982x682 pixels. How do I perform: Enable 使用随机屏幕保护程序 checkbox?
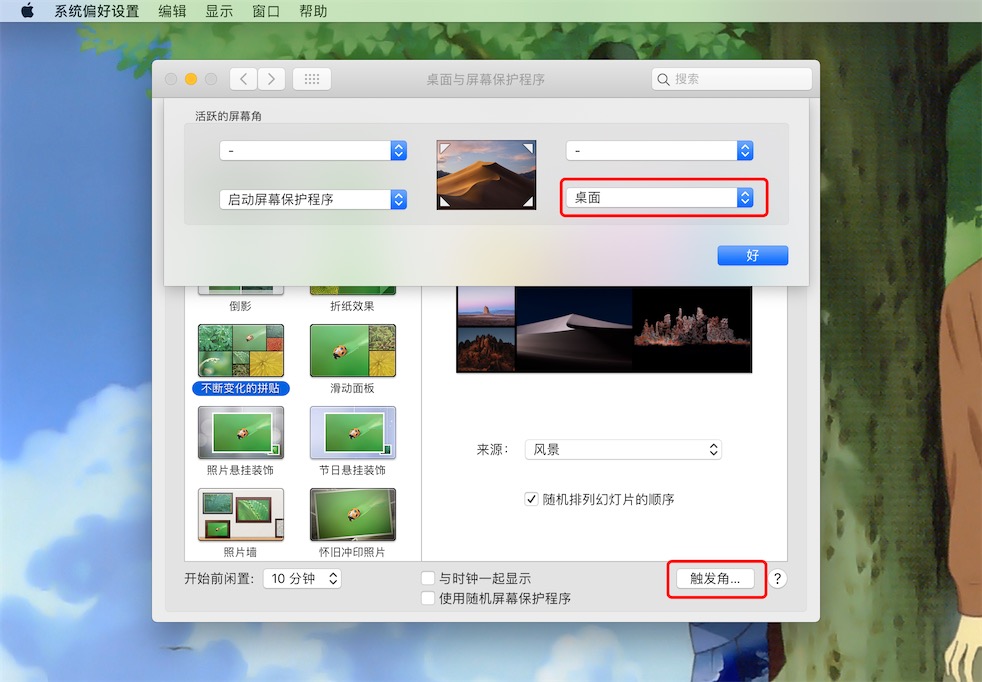point(428,598)
